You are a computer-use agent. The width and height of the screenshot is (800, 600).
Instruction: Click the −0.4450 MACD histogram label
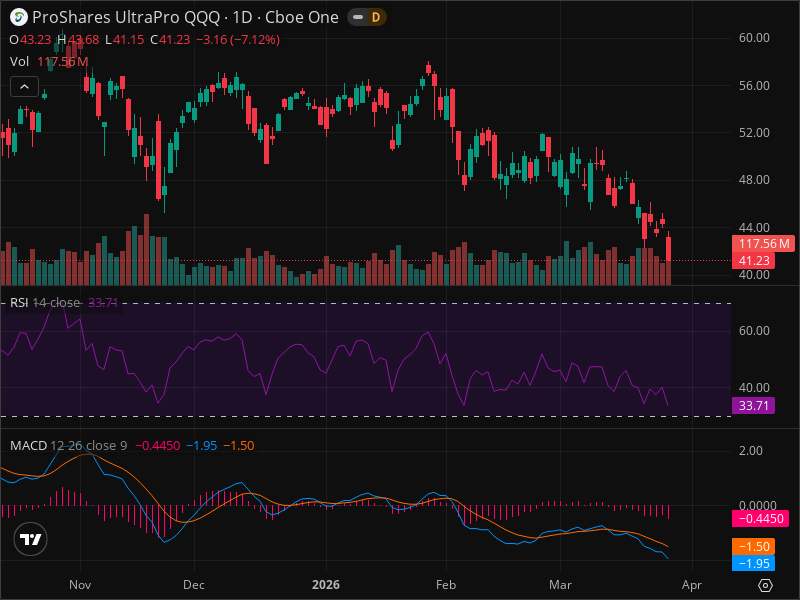760,519
